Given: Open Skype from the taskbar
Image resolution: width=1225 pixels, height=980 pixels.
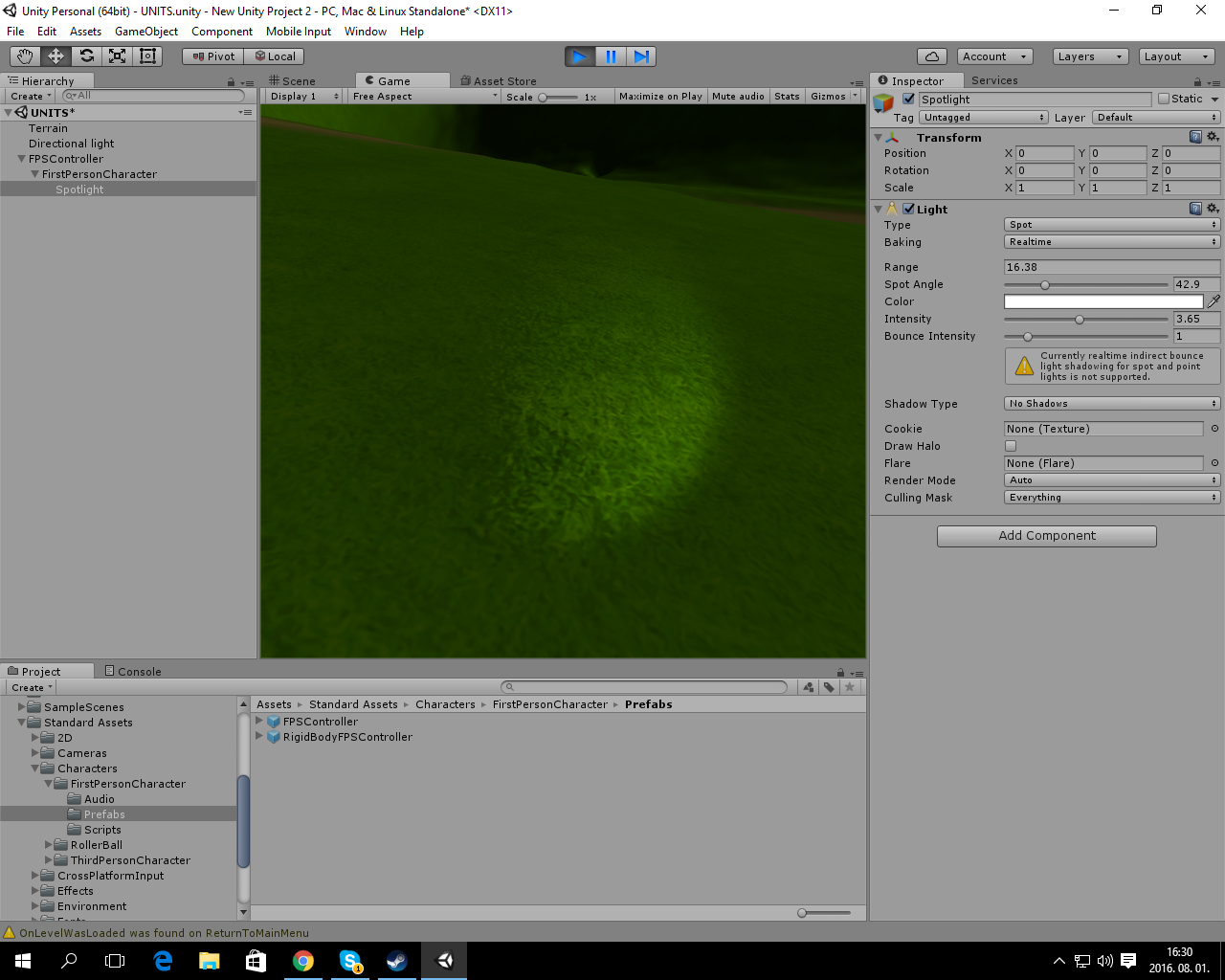Looking at the screenshot, I should click(350, 961).
